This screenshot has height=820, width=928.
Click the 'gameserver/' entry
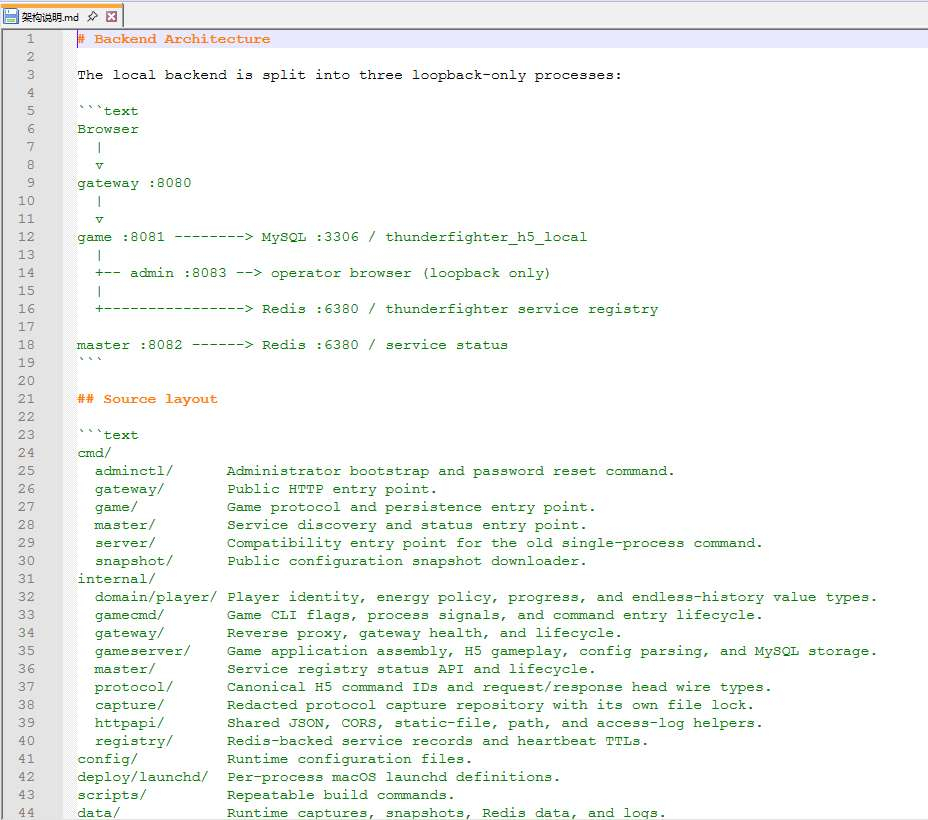point(143,651)
